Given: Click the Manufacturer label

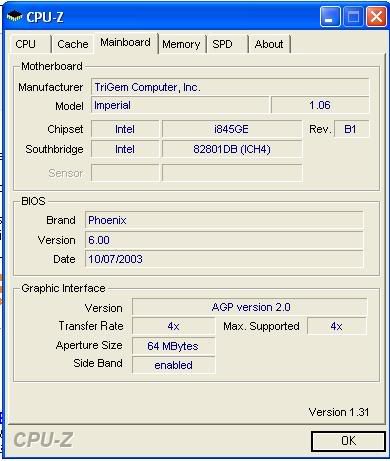Looking at the screenshot, I should click(51, 87).
